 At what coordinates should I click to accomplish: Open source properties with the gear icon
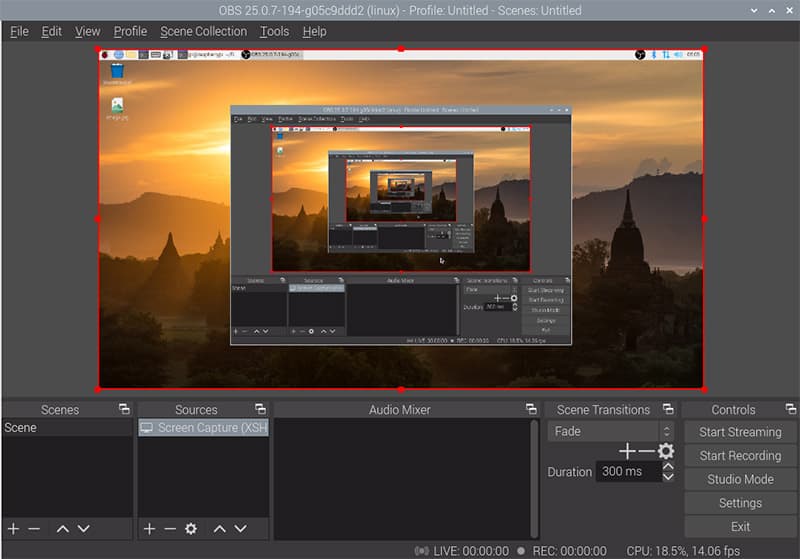pos(191,529)
